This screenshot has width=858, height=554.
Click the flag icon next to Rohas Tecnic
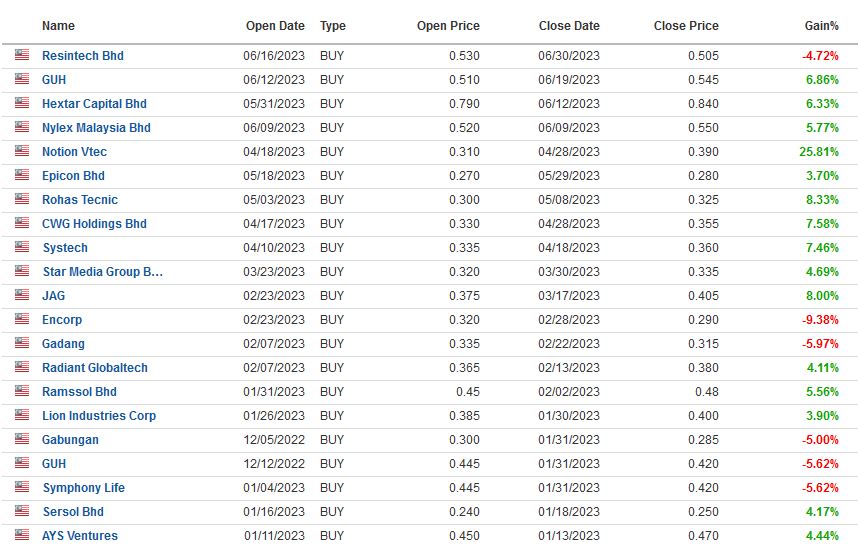click(x=22, y=199)
